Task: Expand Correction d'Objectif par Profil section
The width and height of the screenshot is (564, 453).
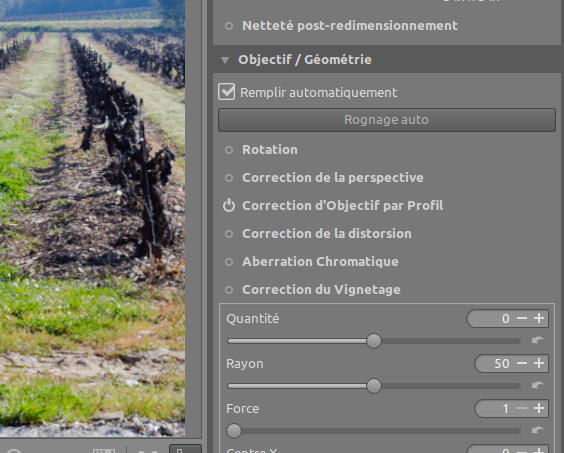Action: point(342,206)
